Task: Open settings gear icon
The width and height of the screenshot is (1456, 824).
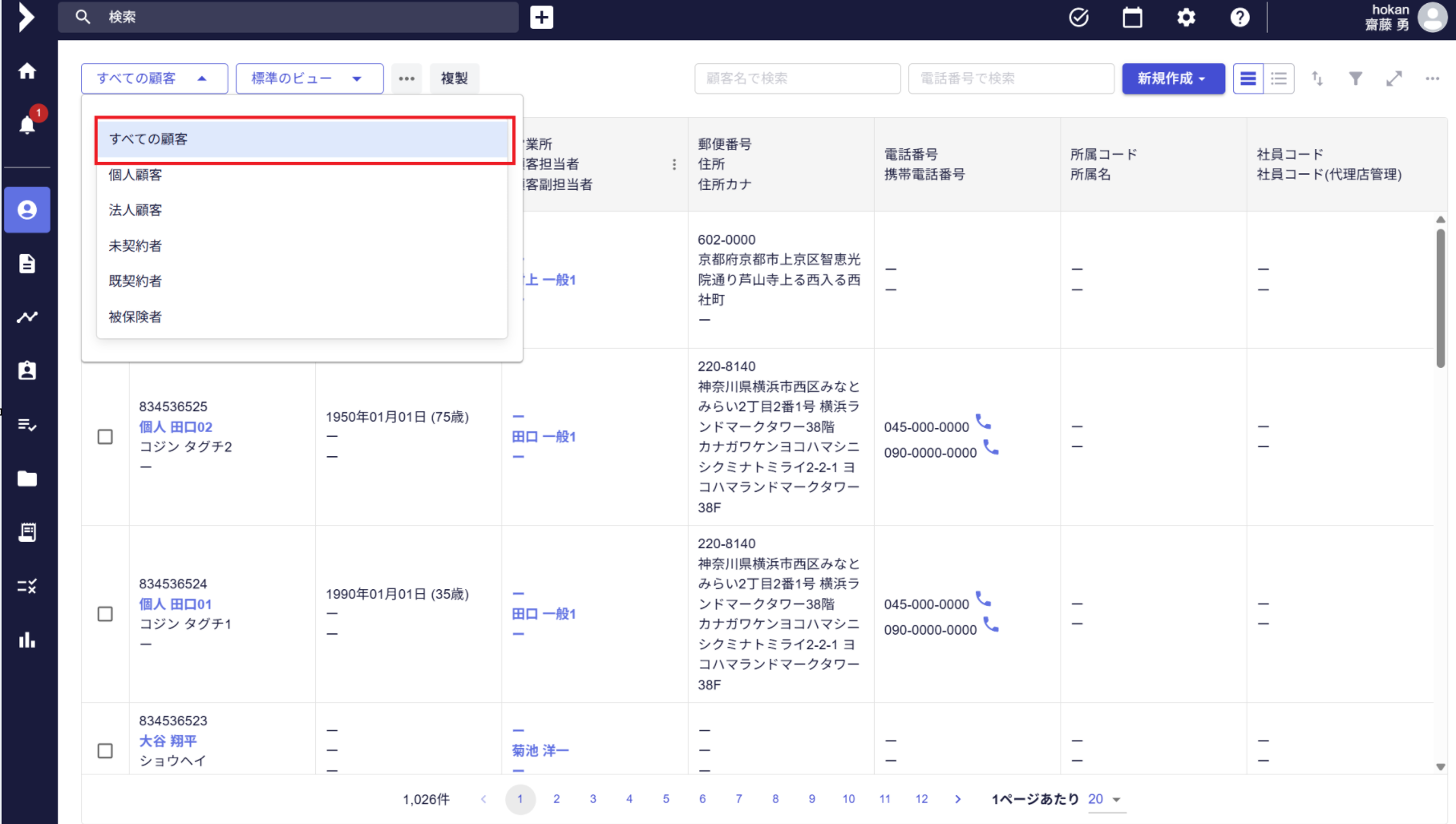Action: pos(1186,18)
